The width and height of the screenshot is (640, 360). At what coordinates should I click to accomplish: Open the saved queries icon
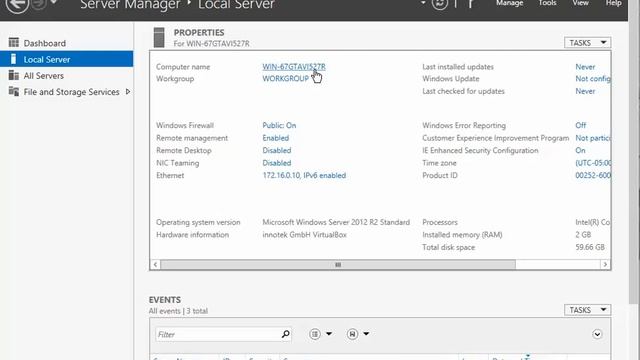352,334
